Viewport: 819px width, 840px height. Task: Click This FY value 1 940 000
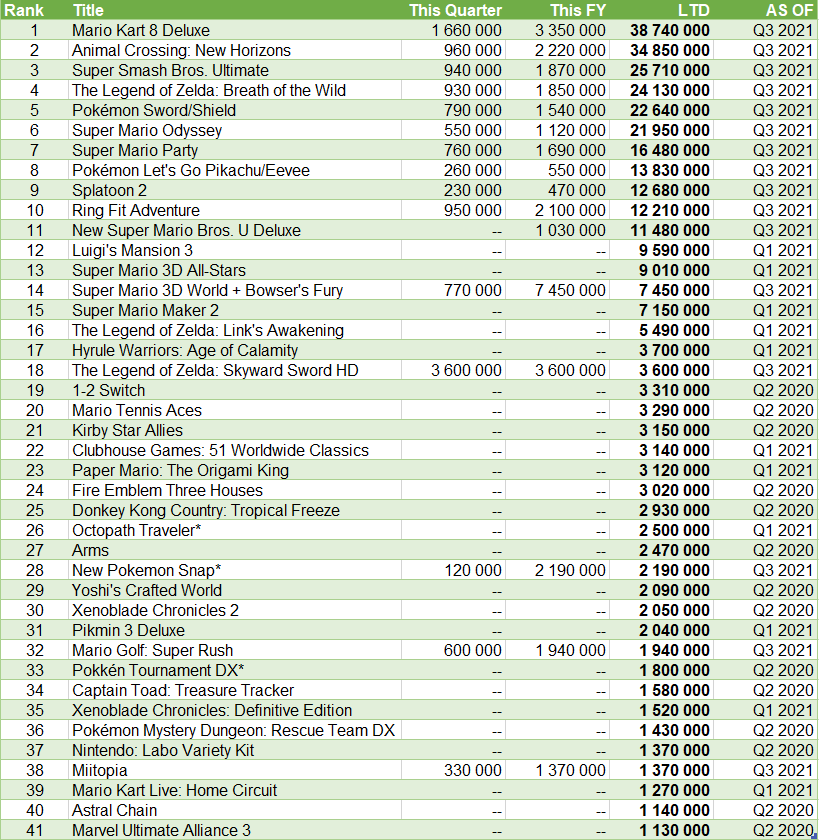(x=571, y=650)
